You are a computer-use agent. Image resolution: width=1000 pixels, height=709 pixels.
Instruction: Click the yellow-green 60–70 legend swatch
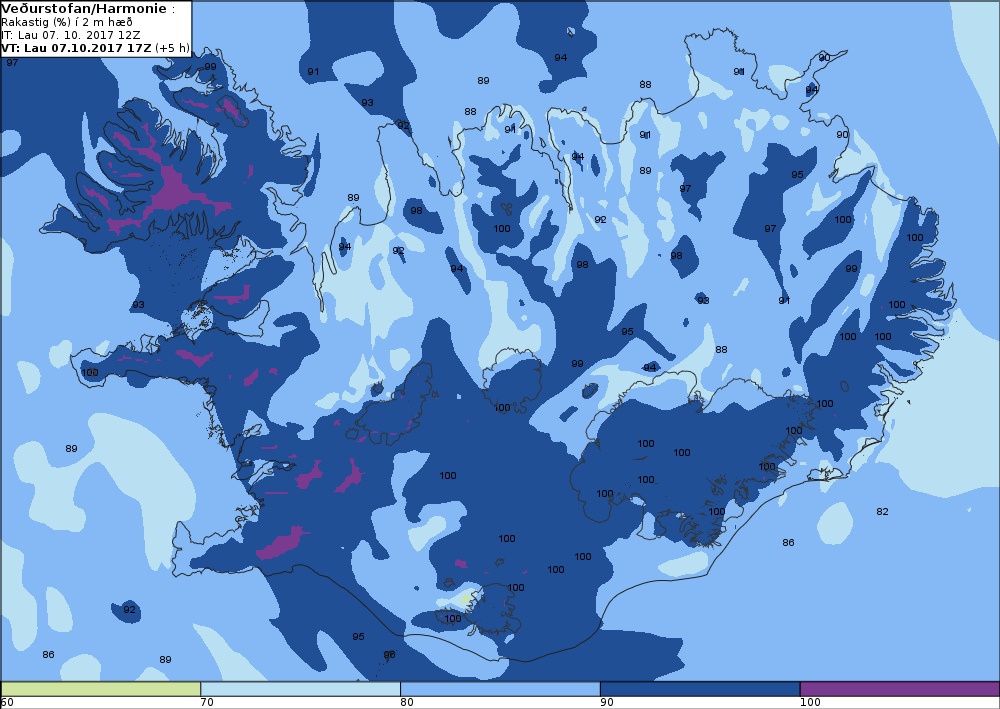point(101,689)
